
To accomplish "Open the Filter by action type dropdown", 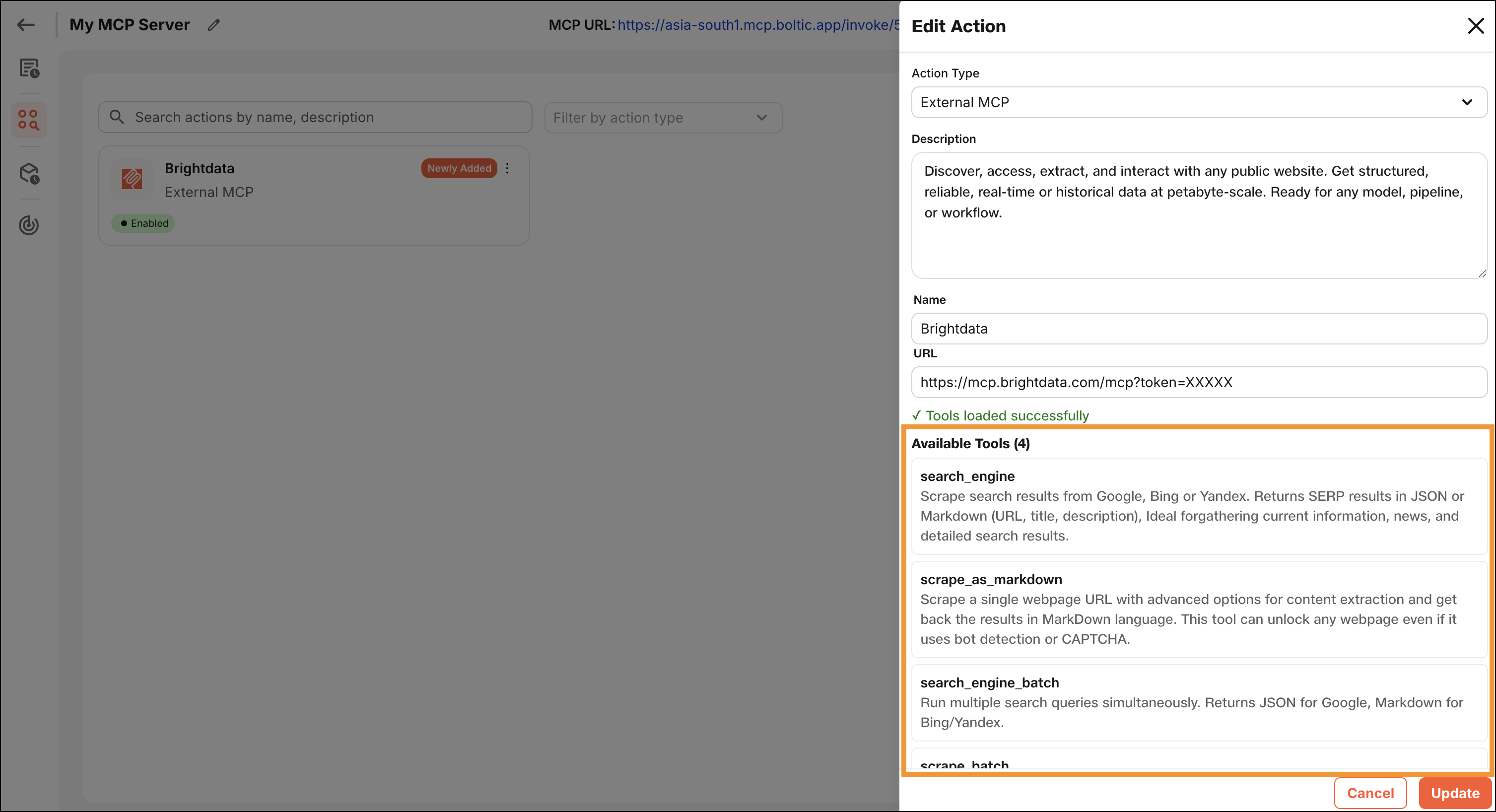I will (x=663, y=118).
